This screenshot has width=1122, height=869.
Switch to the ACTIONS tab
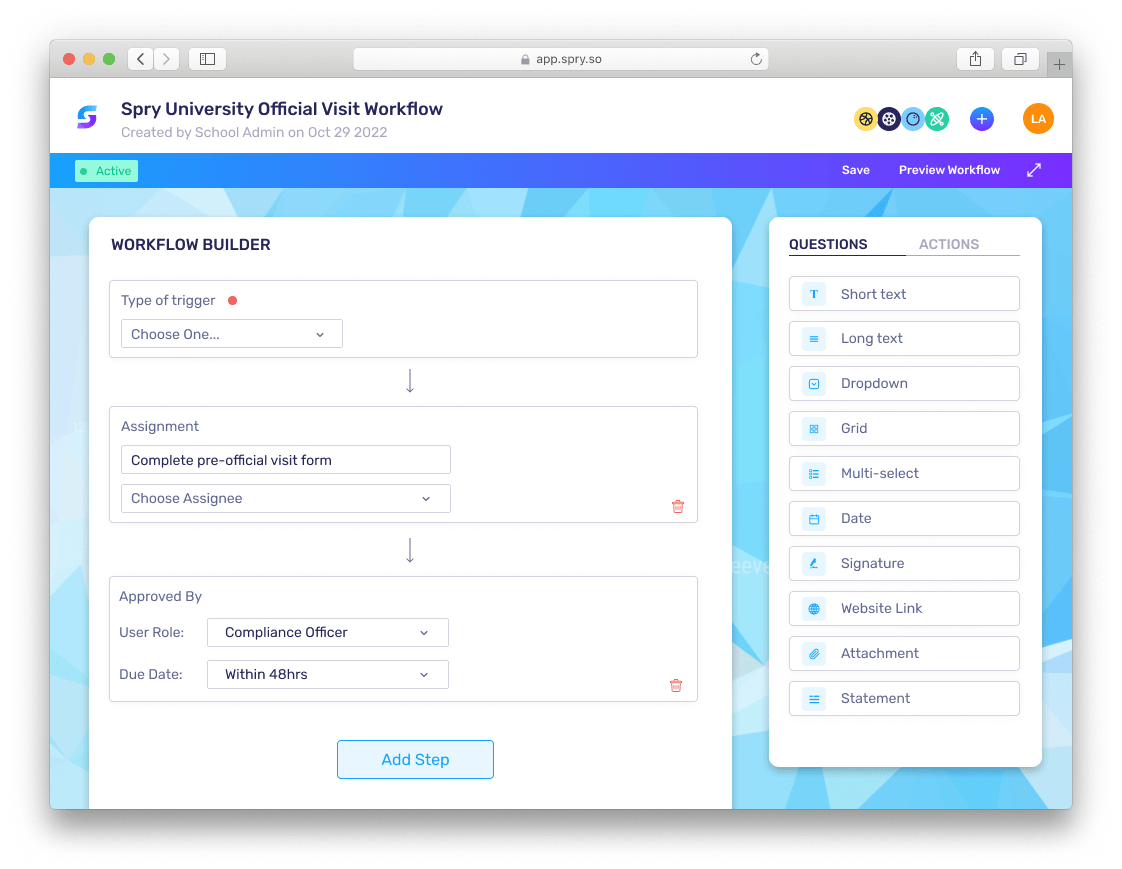point(949,243)
